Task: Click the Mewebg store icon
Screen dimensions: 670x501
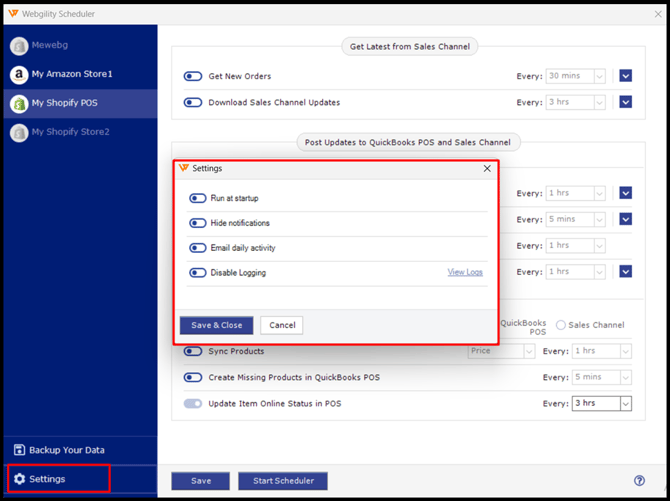Action: [x=19, y=46]
